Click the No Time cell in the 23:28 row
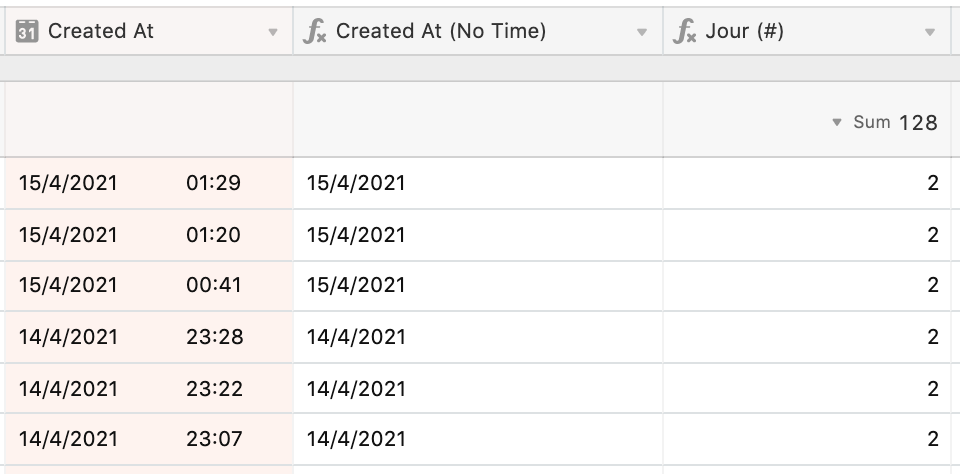Screen dimensions: 960x474 478,337
